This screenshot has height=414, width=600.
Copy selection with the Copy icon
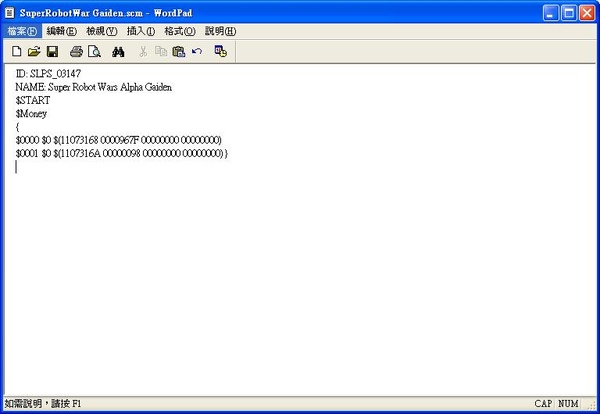[161, 51]
